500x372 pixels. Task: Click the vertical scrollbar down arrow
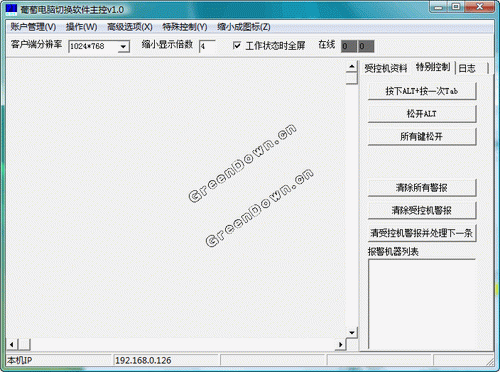352,332
